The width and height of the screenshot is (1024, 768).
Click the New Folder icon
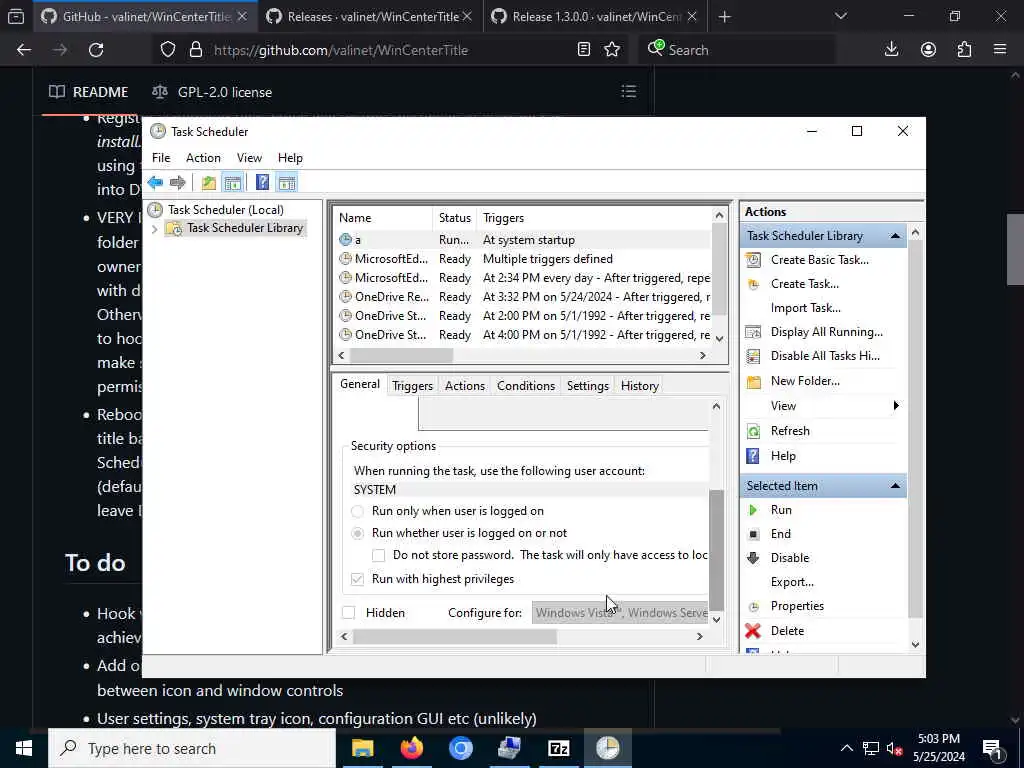(753, 381)
